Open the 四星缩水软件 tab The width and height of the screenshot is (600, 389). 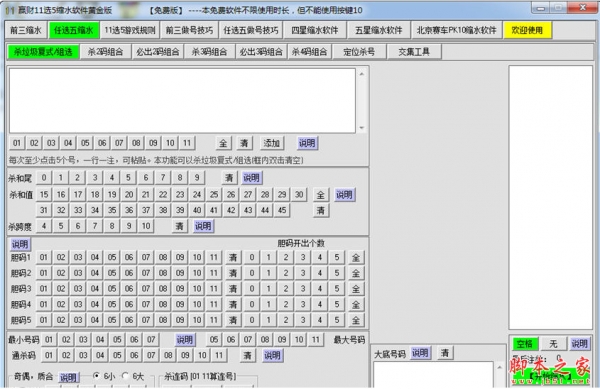[315, 30]
